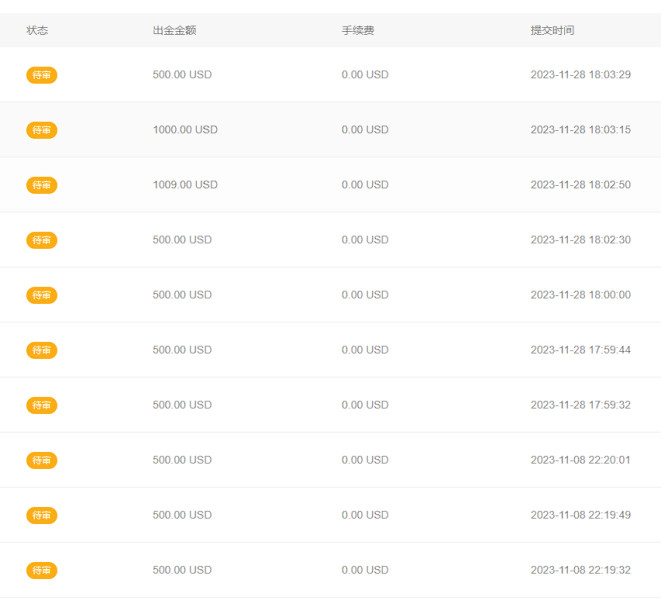Click the 手续费 column header
This screenshot has height=600, width=661.
358,30
